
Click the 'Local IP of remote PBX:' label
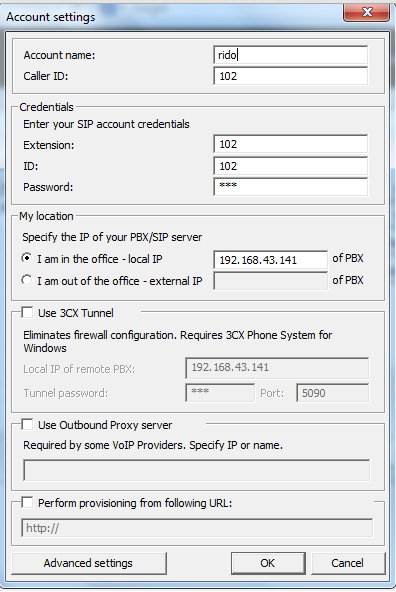pos(79,369)
